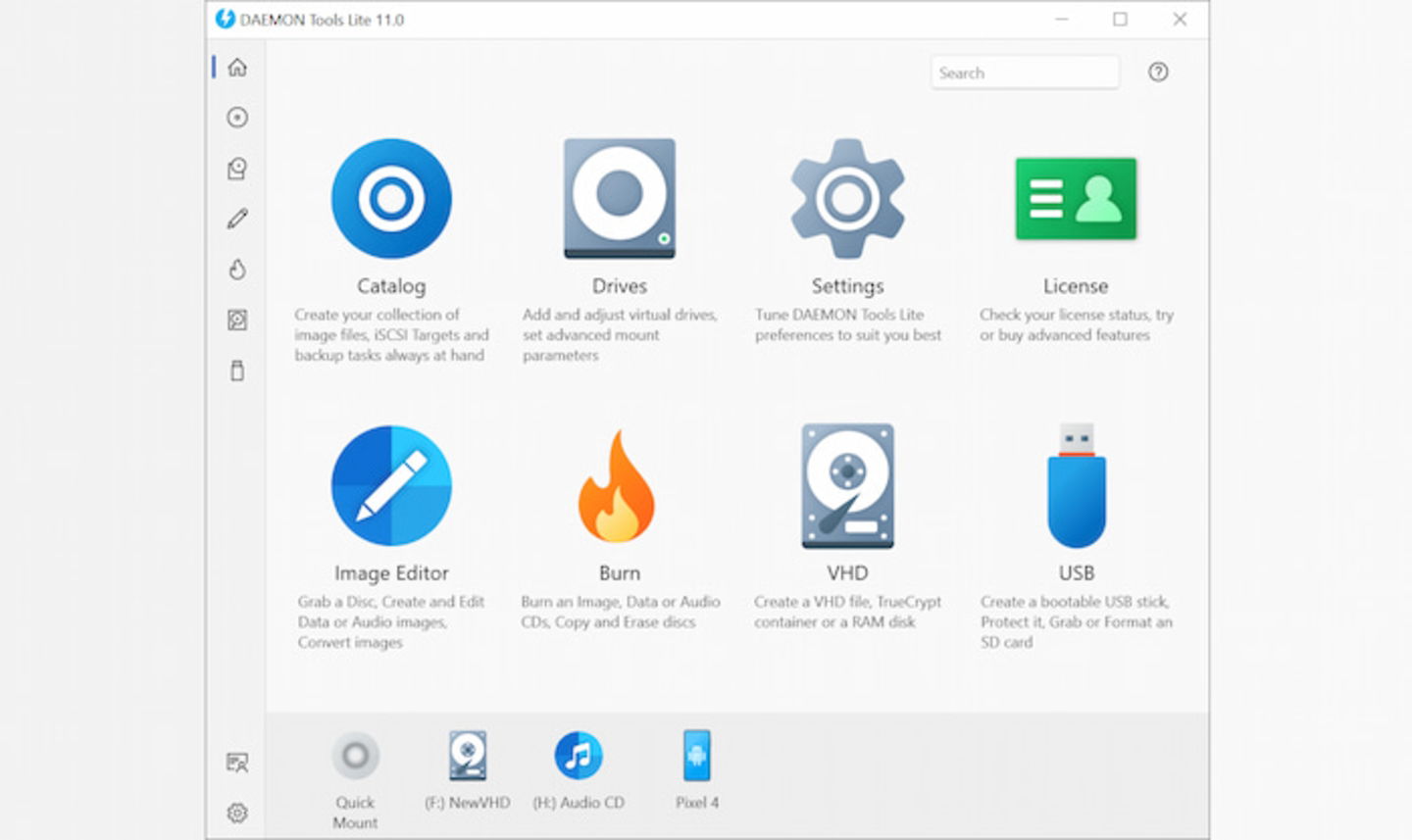Click "Create a VHD file, TrueCrypt" description
The height and width of the screenshot is (840, 1412).
(x=847, y=612)
